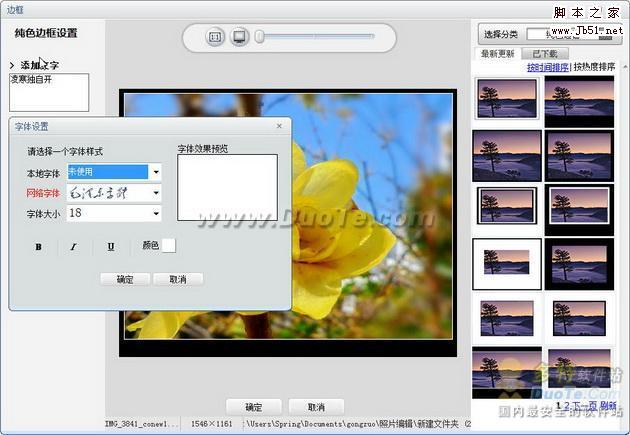Viewport: 630px width, 435px height.
Task: Click the fit-to-screen monitor icon
Action: (239, 37)
